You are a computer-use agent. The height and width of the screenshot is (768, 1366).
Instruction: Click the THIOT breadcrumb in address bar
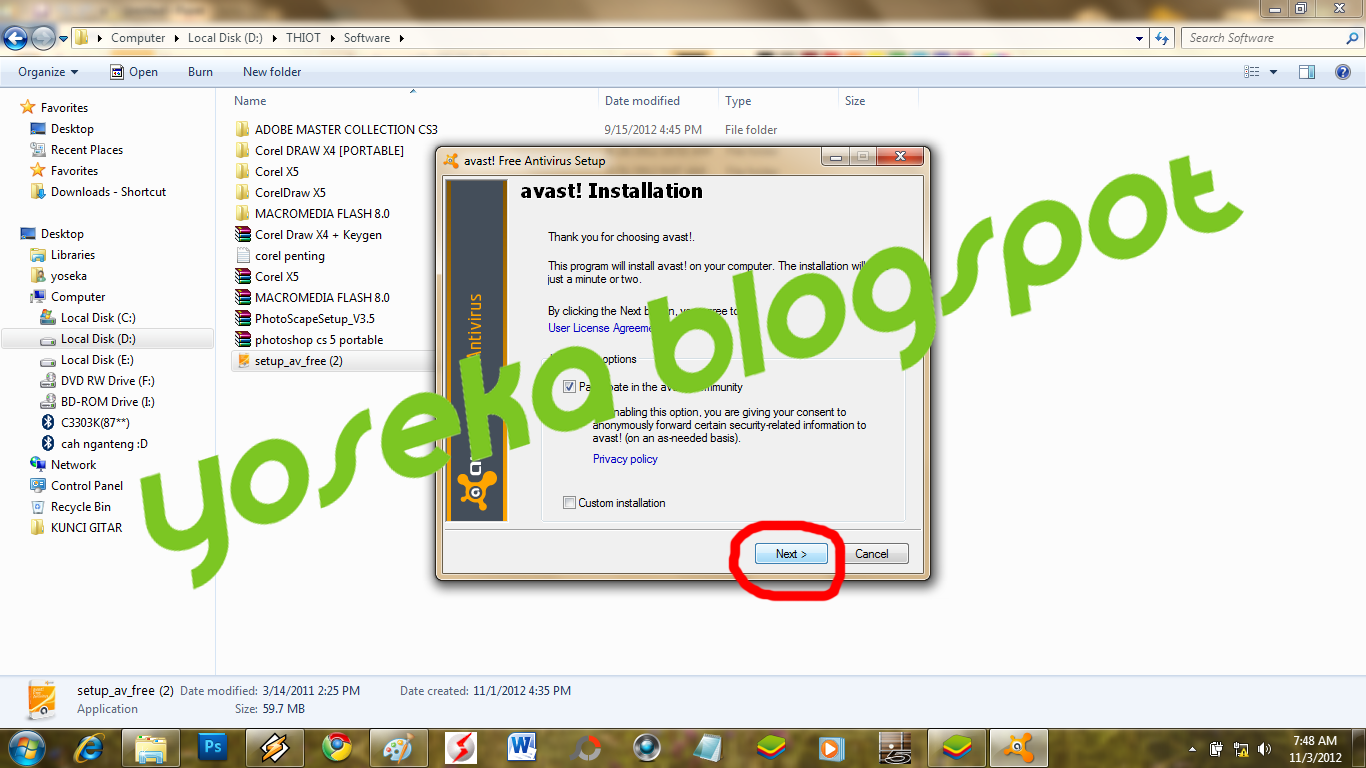pos(303,38)
